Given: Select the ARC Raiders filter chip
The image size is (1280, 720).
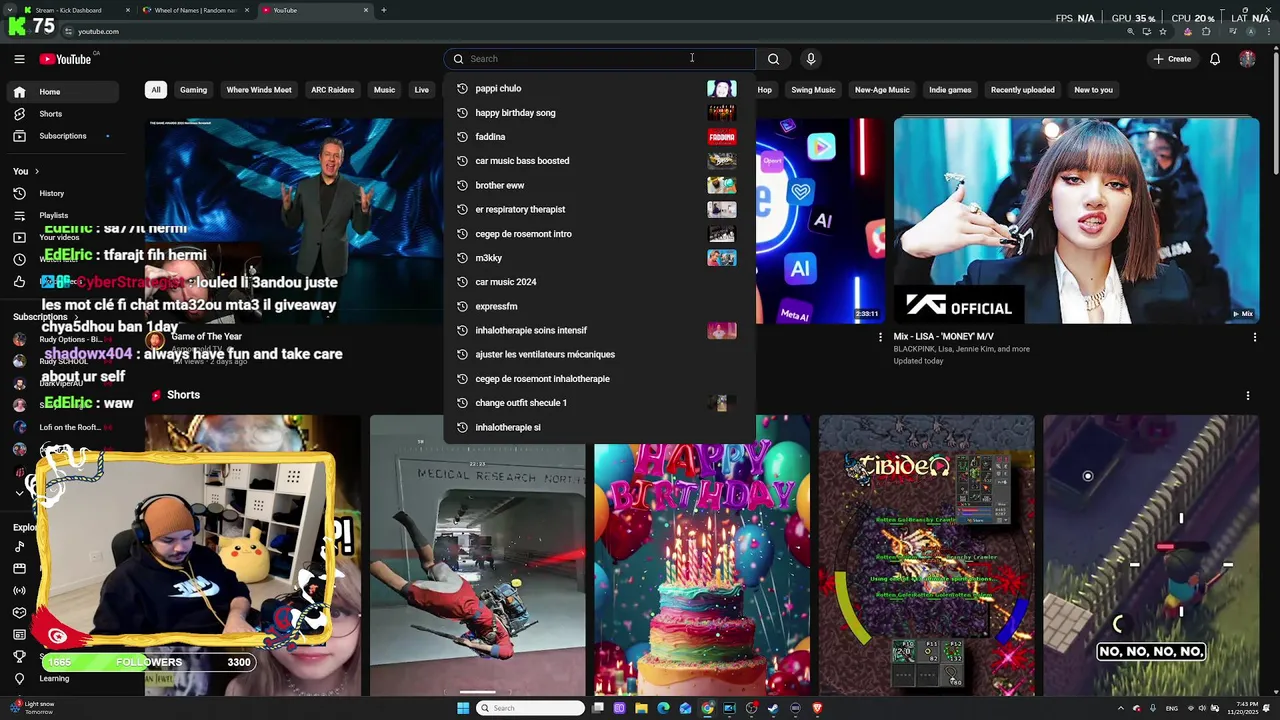Looking at the screenshot, I should click(332, 90).
